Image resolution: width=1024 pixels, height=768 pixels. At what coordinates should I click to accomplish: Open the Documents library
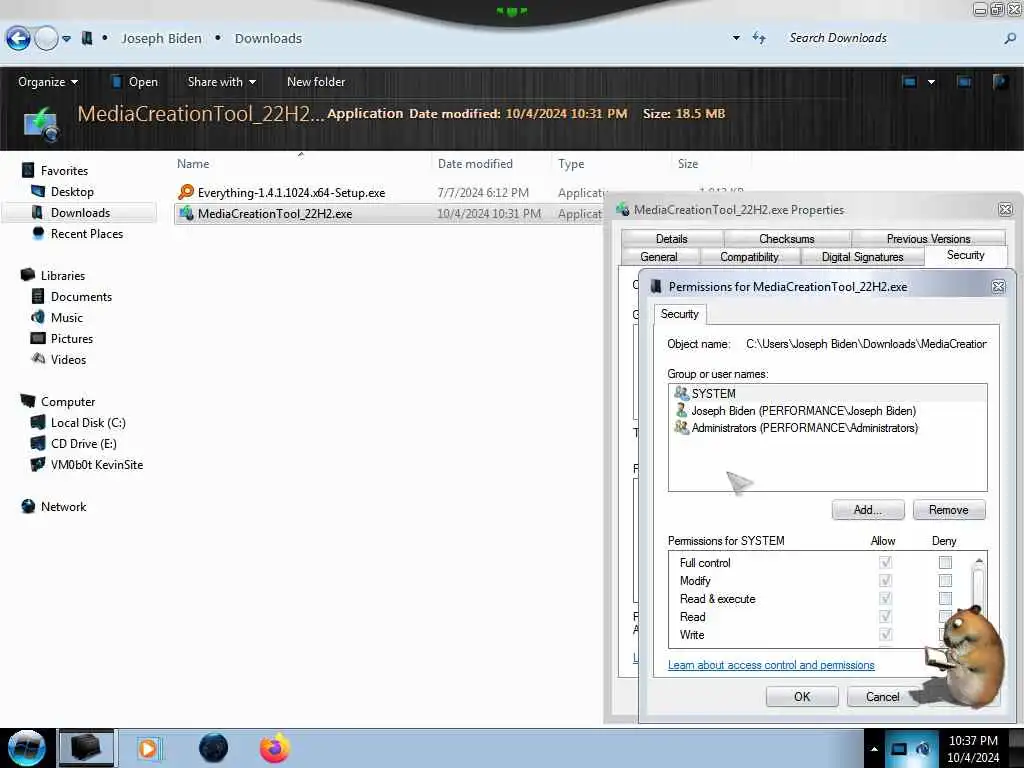coord(81,296)
